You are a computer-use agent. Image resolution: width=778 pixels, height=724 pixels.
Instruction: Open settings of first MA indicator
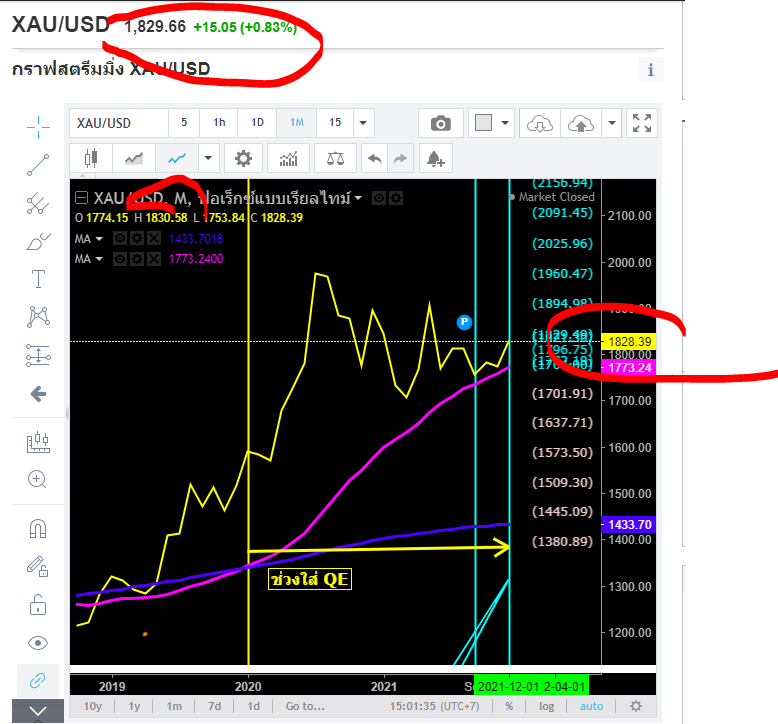click(137, 239)
